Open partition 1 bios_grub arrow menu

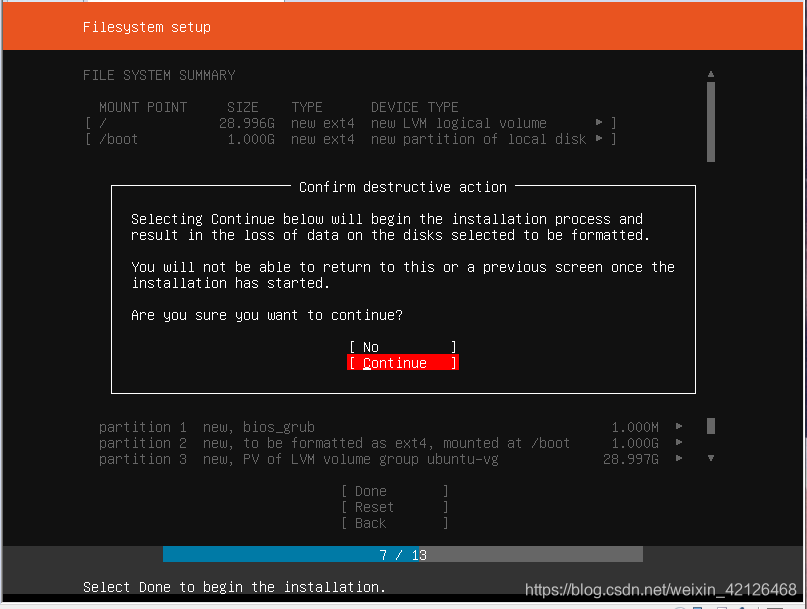coord(679,426)
